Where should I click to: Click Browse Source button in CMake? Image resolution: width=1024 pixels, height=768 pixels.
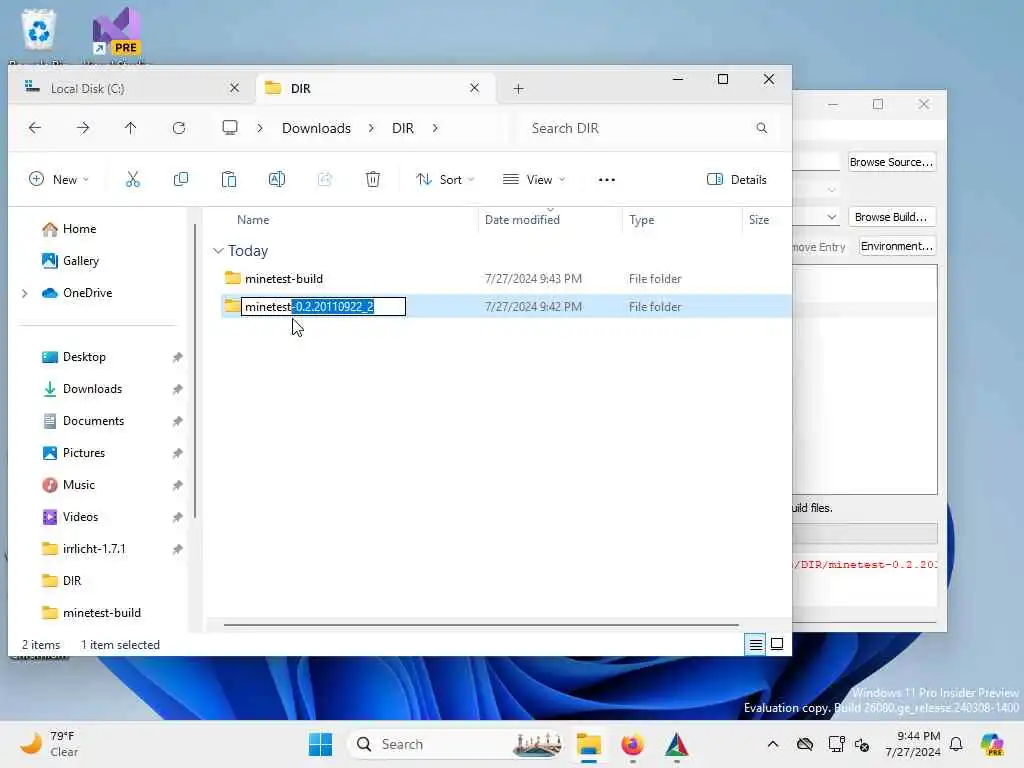click(891, 162)
